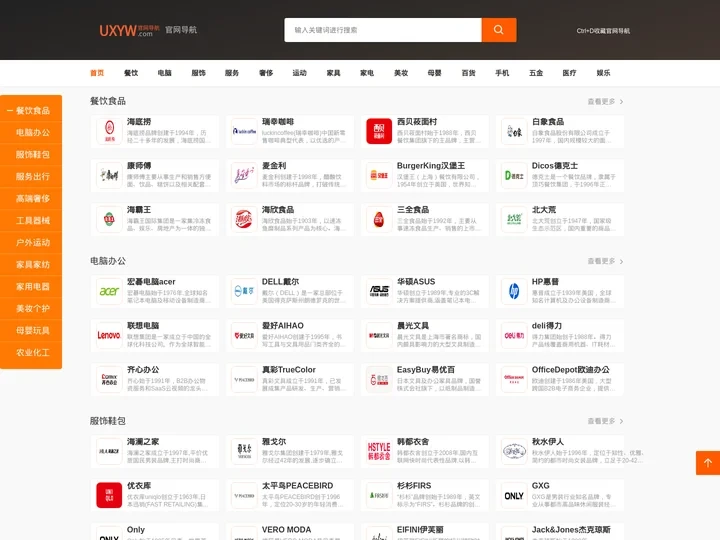Select 首页 in the top navigation
The width and height of the screenshot is (720, 540).
[97, 73]
